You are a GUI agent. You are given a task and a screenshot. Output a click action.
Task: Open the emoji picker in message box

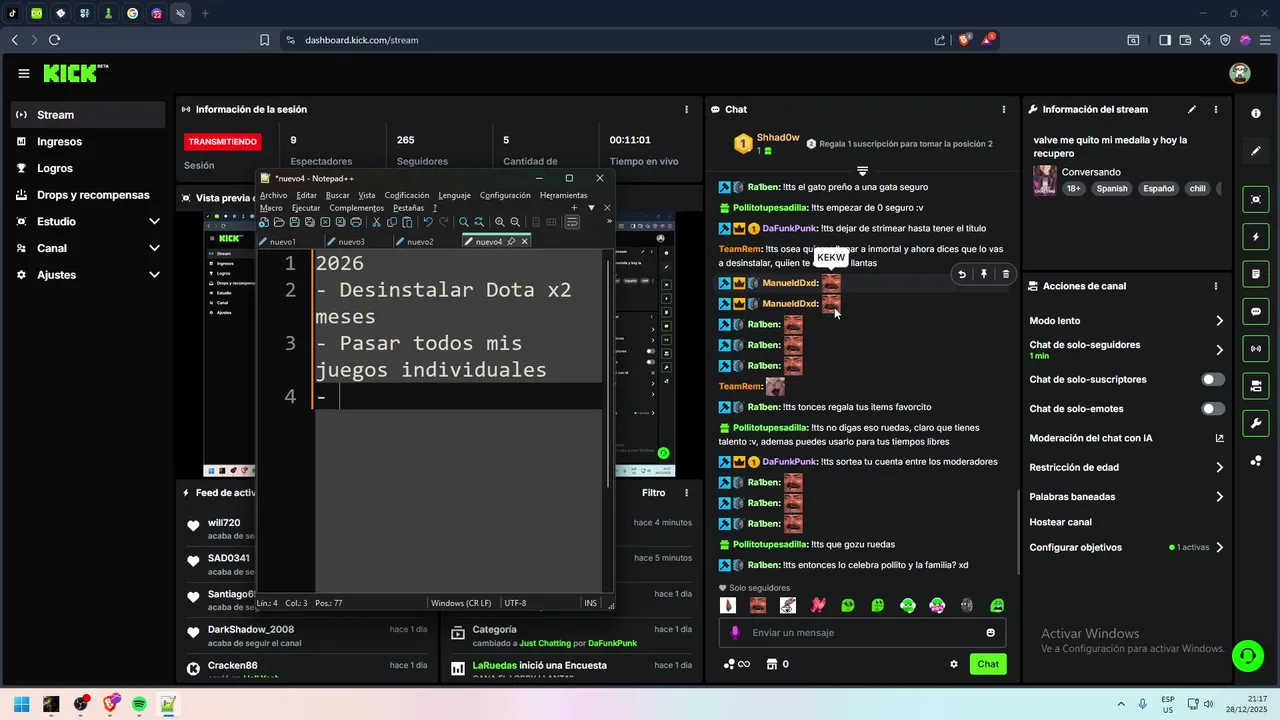[991, 633]
